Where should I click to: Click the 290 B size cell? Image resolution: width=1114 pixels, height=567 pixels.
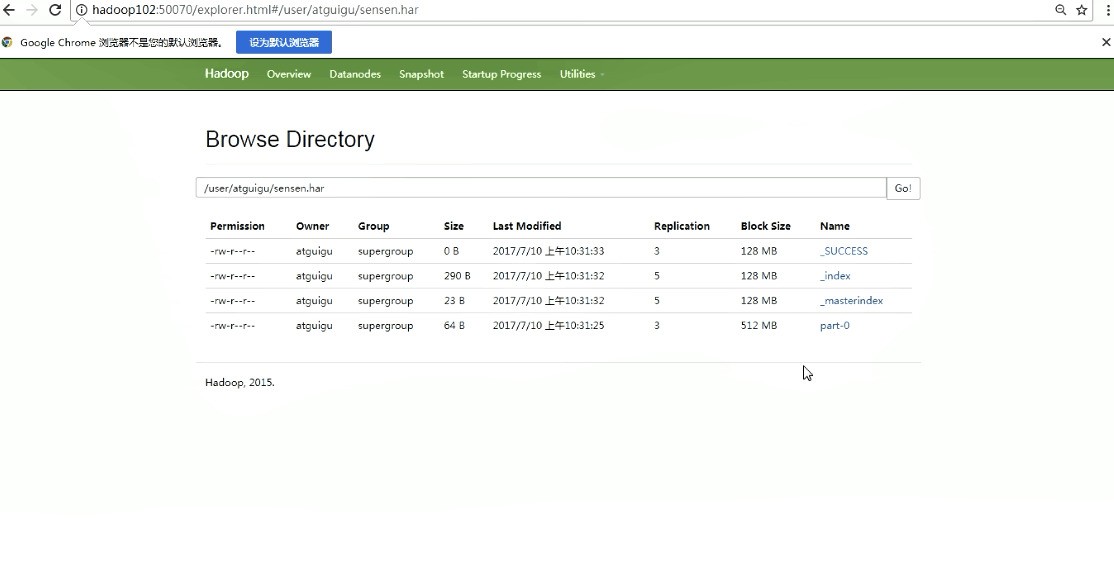(457, 276)
